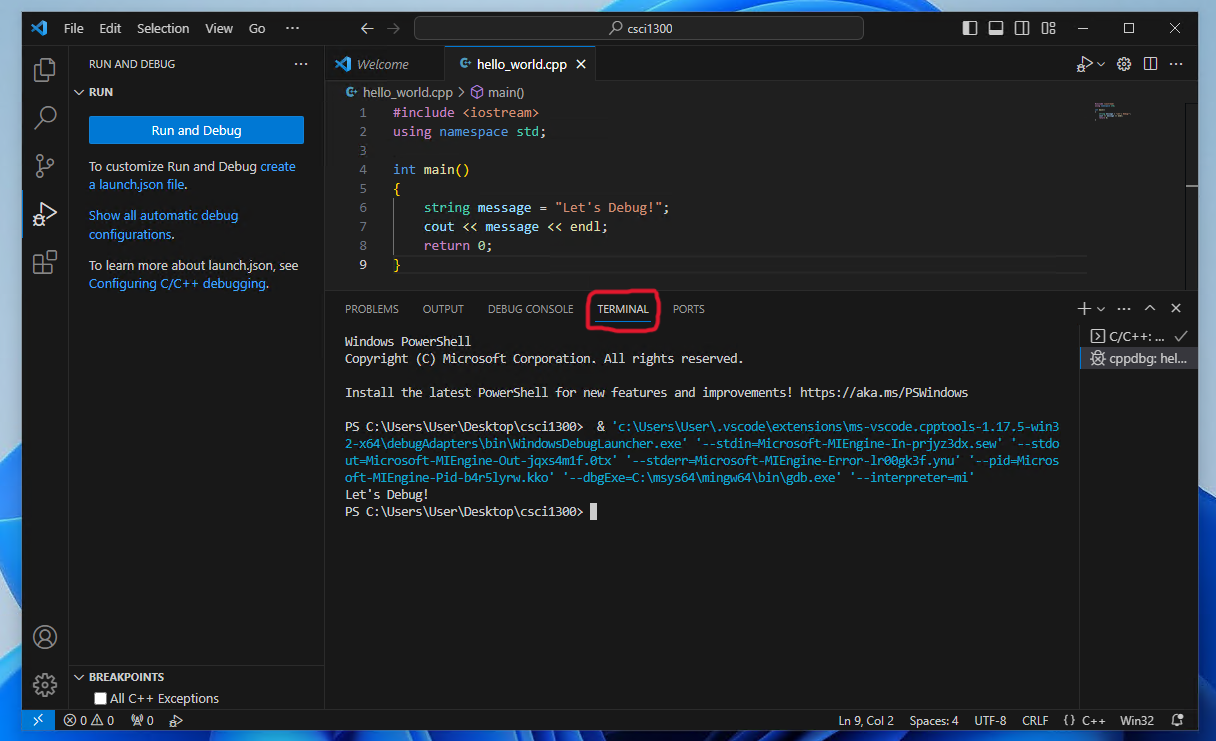Image resolution: width=1216 pixels, height=741 pixels.
Task: Open the Go menu
Action: (257, 28)
